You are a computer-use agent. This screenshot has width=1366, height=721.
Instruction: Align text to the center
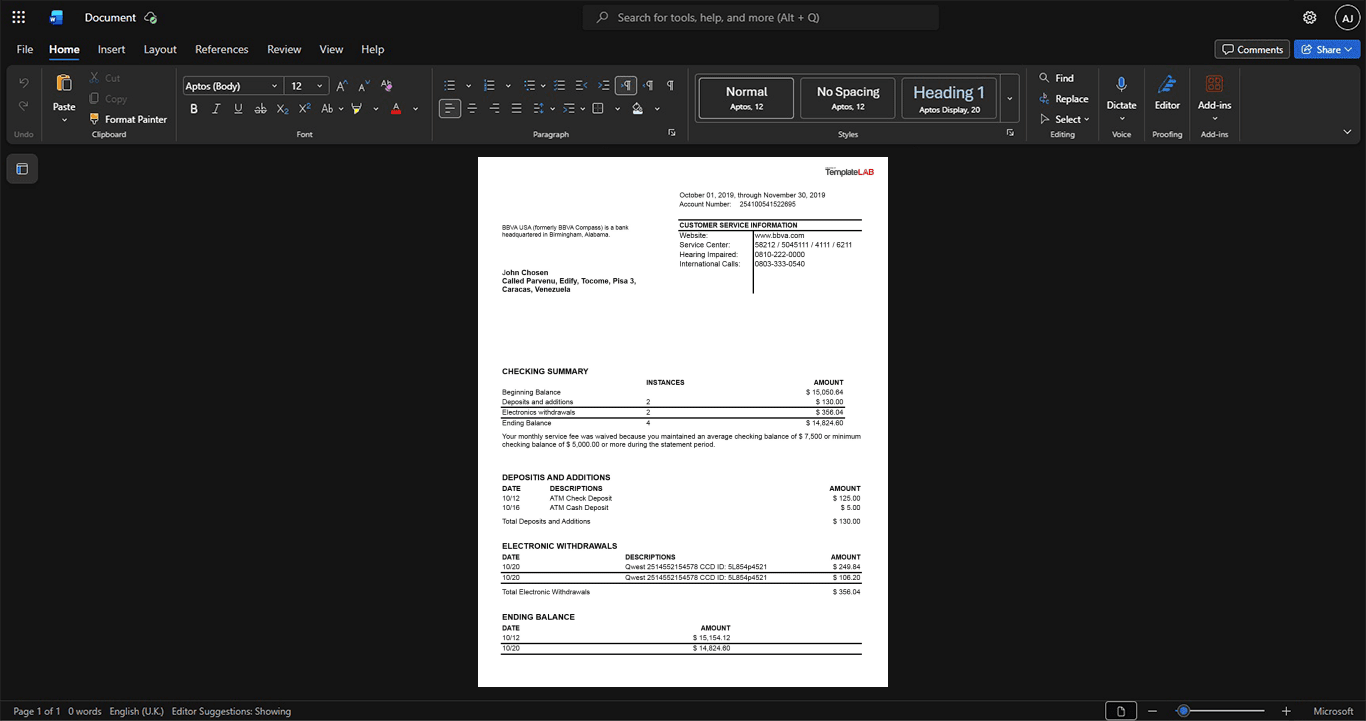point(472,108)
